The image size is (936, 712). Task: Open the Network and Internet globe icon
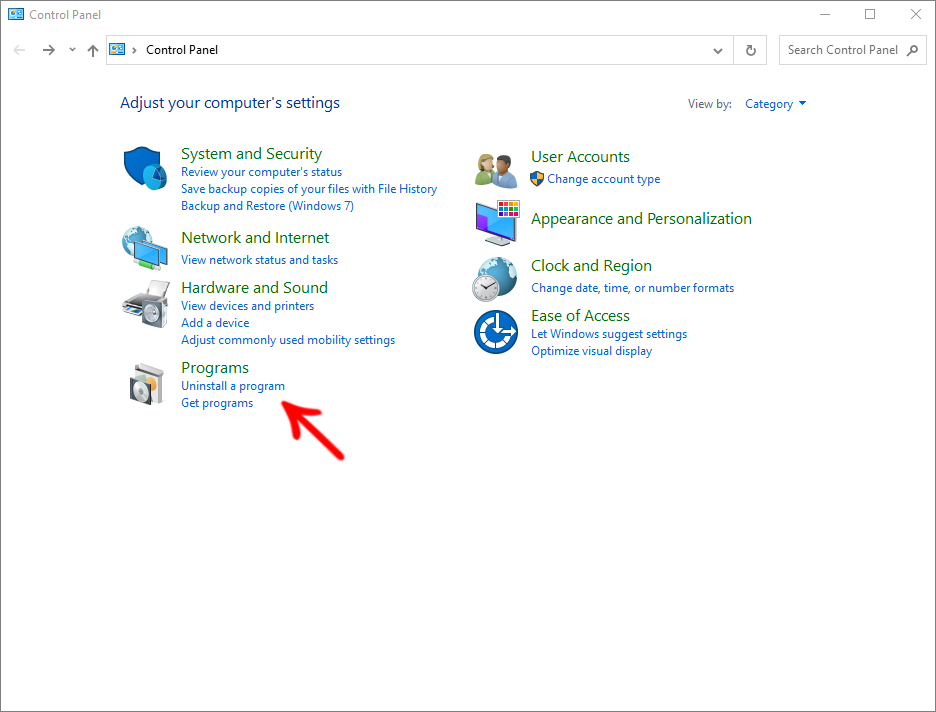coord(145,248)
